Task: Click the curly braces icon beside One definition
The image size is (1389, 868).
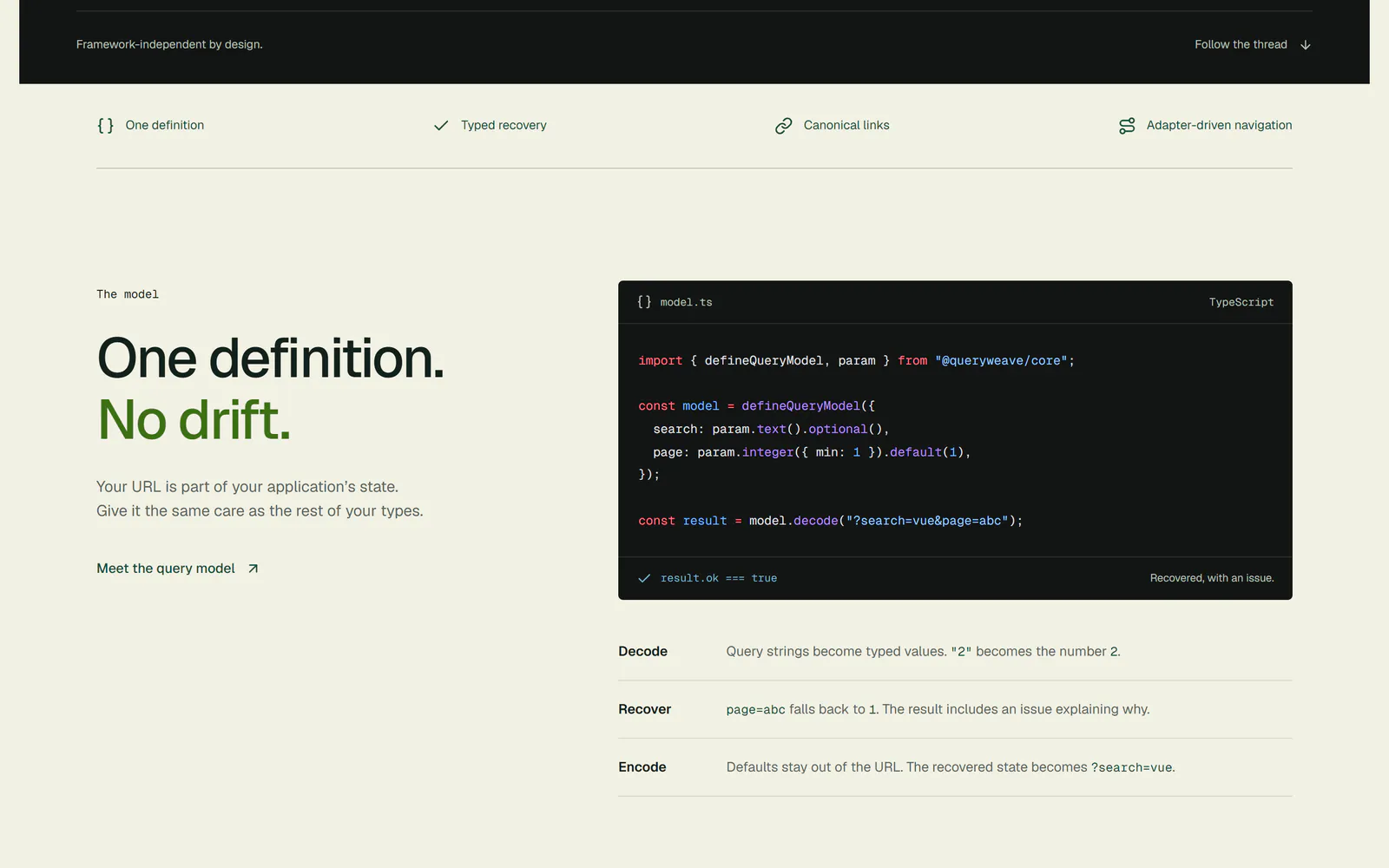Action: [x=106, y=126]
